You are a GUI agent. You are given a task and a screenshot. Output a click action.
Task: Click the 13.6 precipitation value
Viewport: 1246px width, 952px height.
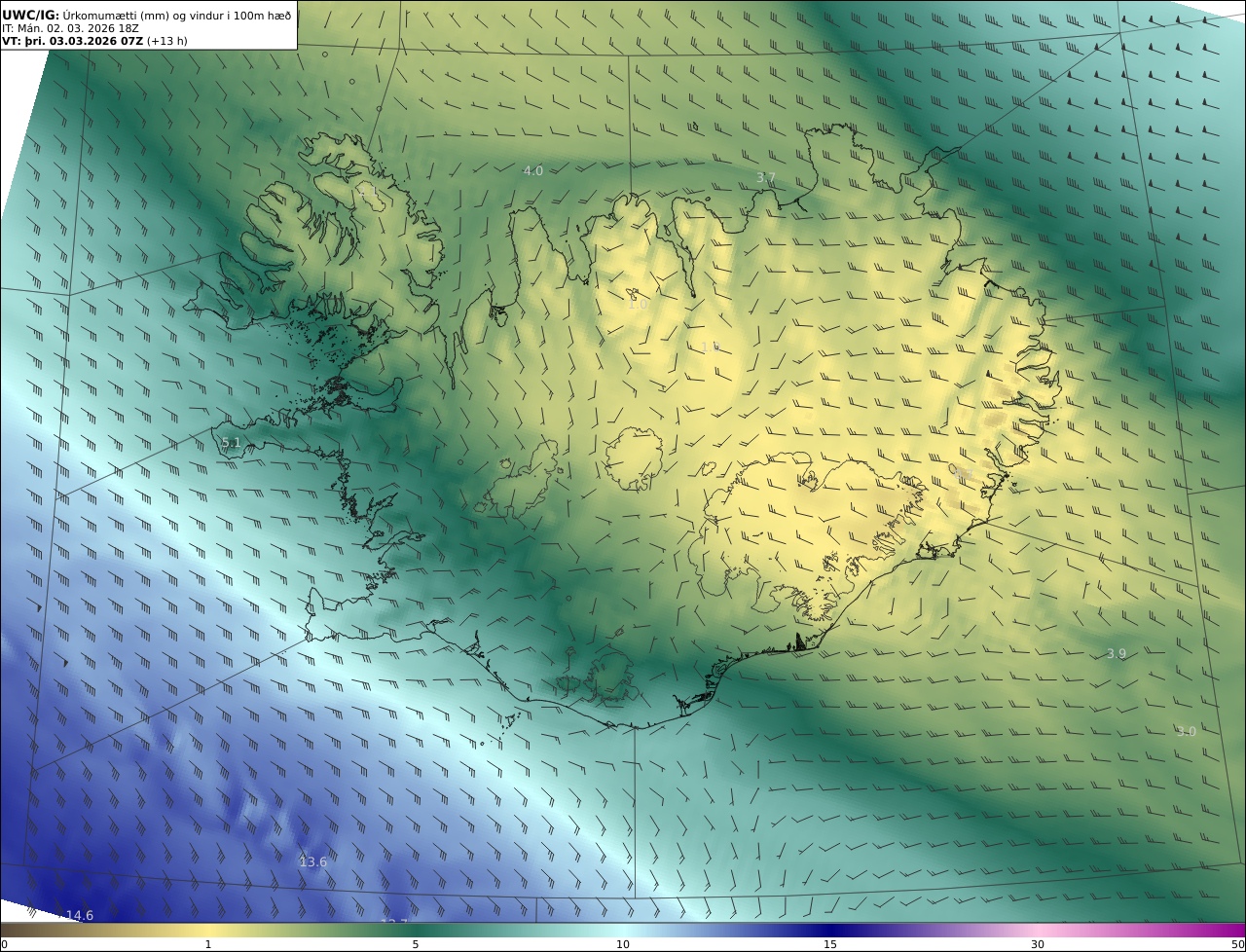tap(312, 861)
